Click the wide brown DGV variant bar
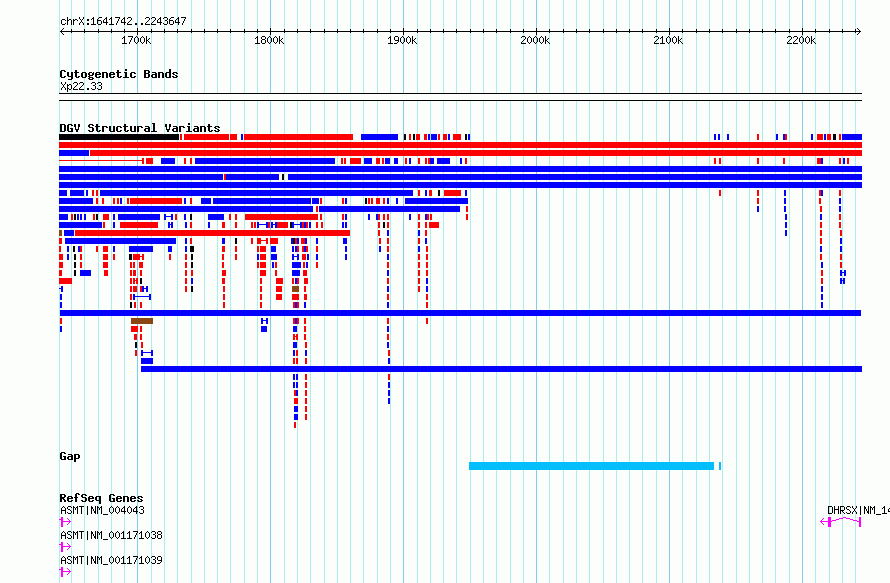 click(142, 321)
